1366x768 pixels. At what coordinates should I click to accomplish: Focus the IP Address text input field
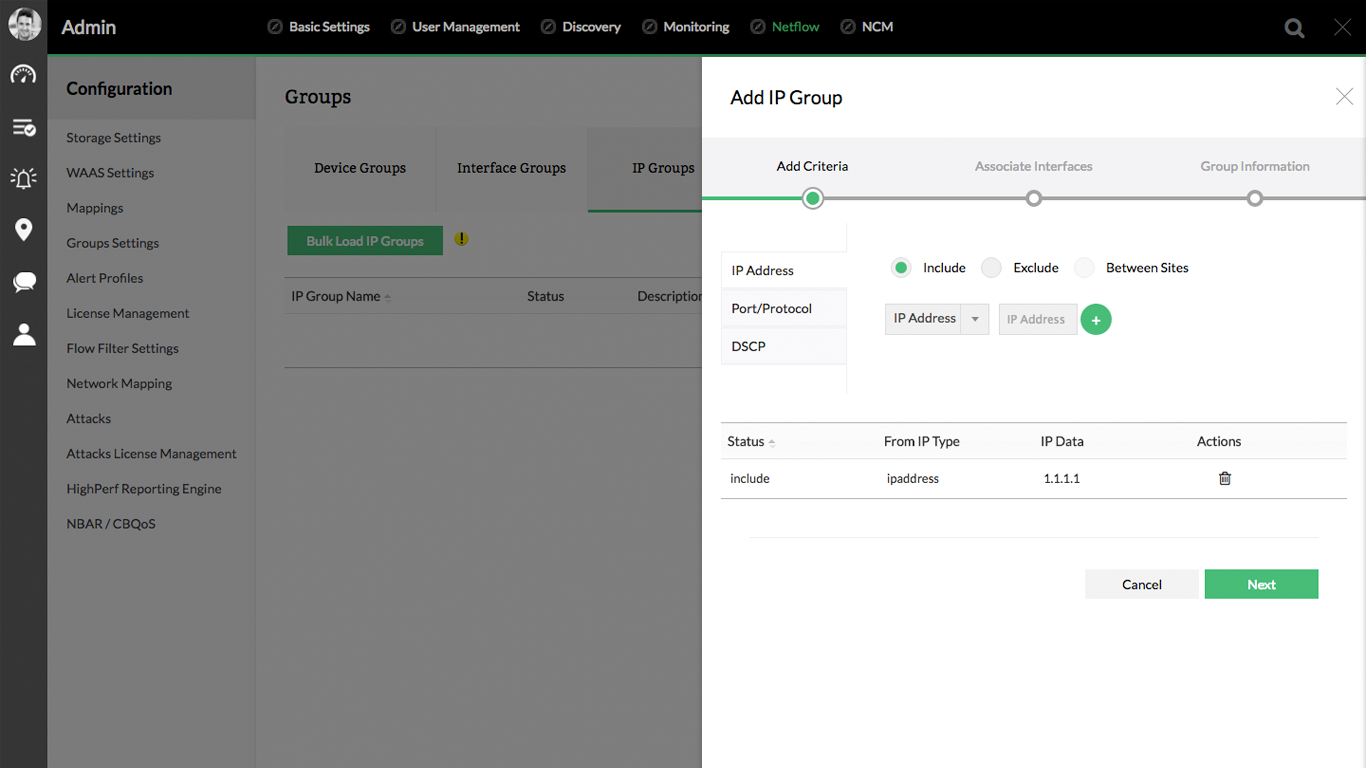(x=1037, y=320)
